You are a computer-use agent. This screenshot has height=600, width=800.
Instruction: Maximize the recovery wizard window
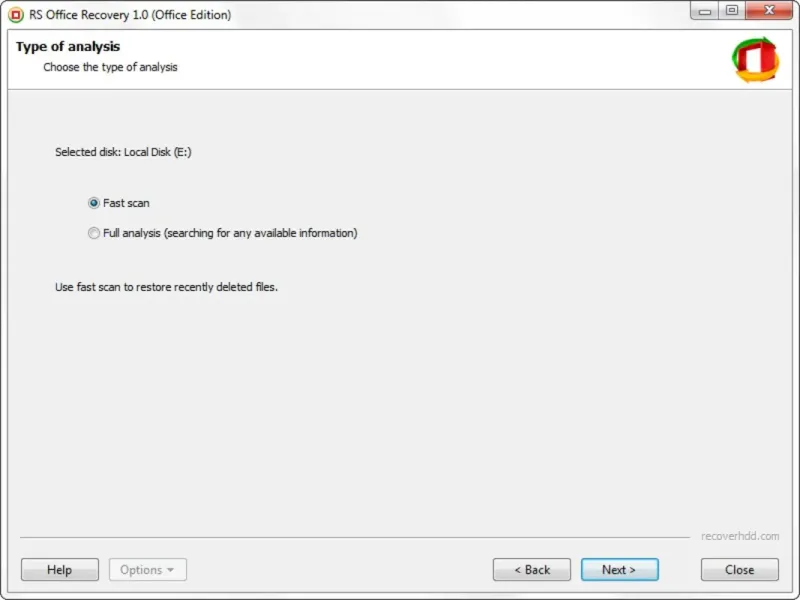(732, 11)
